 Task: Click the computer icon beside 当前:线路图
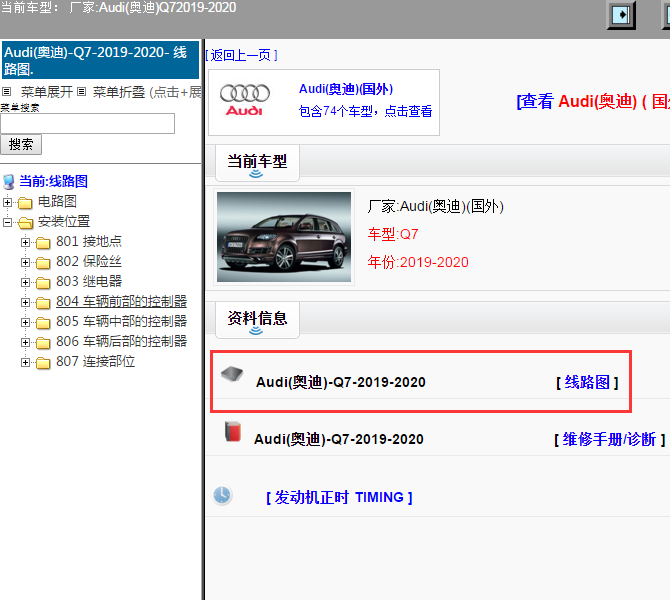coord(9,182)
